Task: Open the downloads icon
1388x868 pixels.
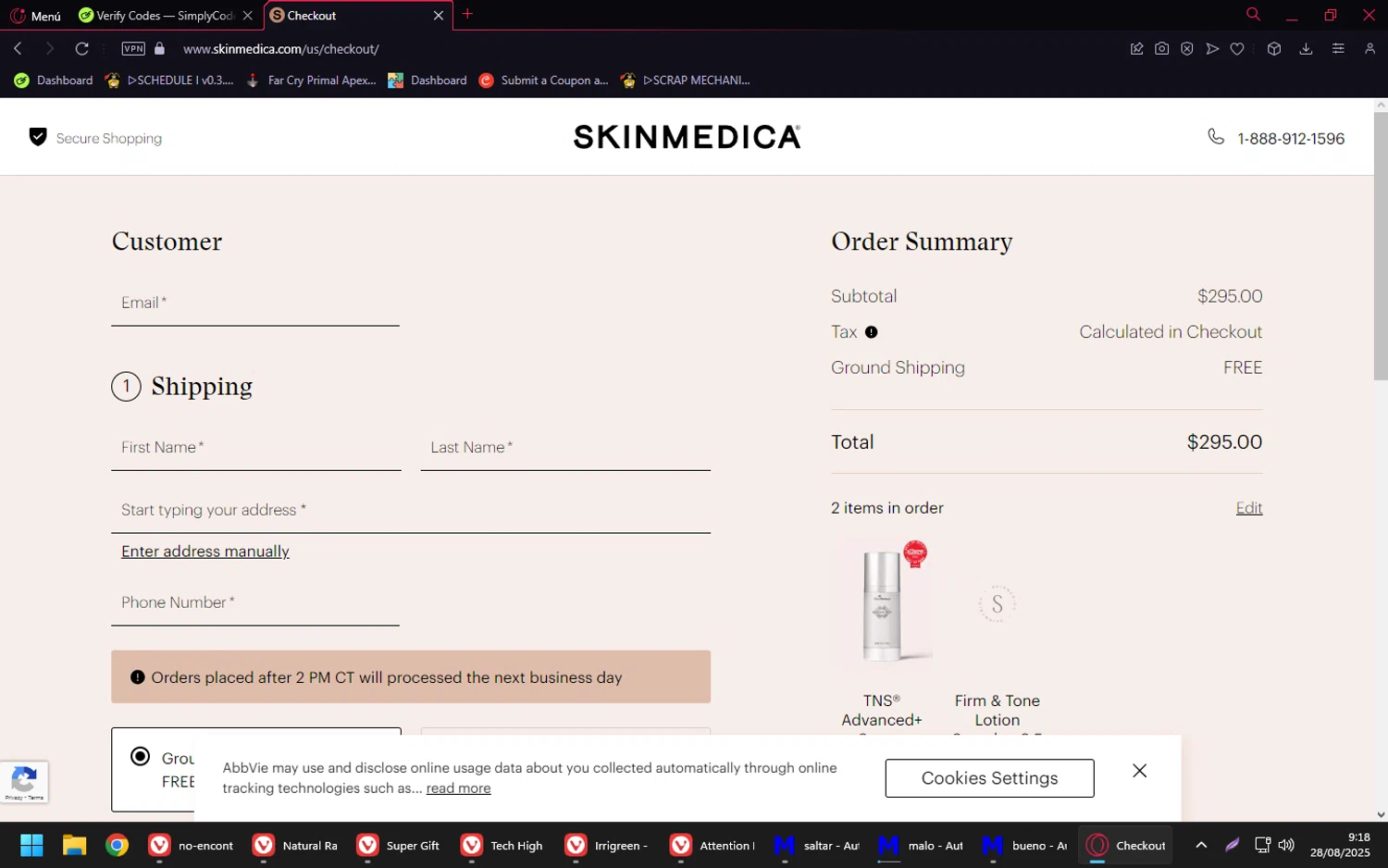Action: [x=1306, y=49]
